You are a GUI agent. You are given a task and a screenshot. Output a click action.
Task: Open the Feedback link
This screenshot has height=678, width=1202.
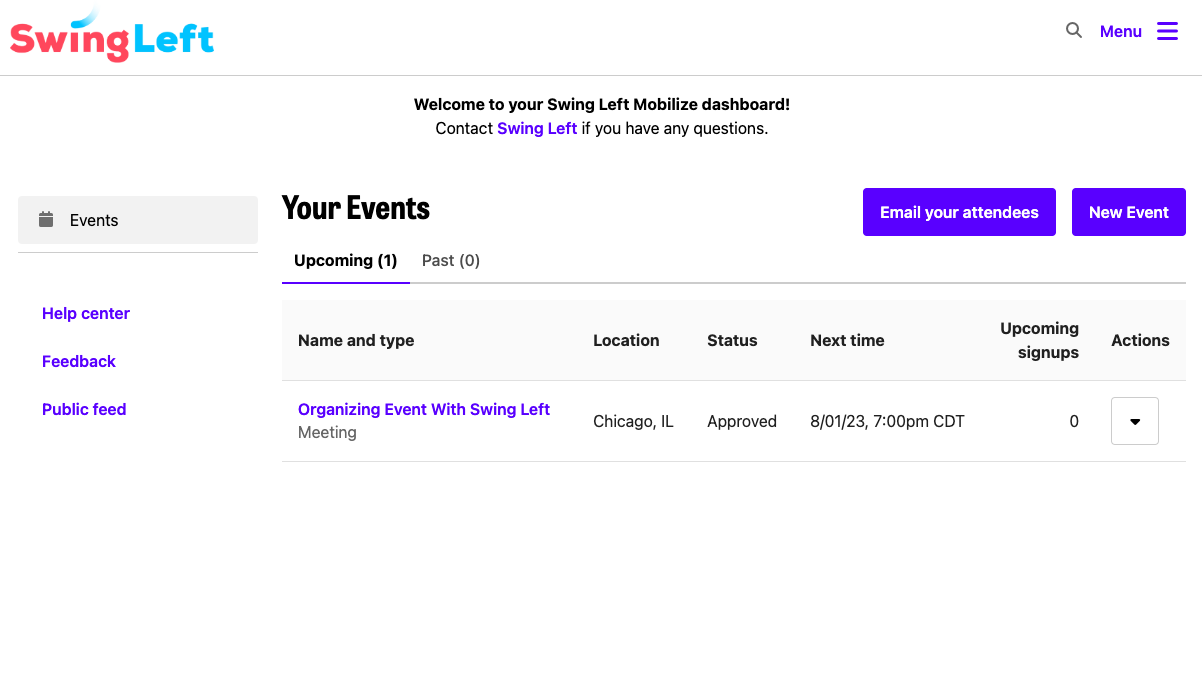coord(79,361)
